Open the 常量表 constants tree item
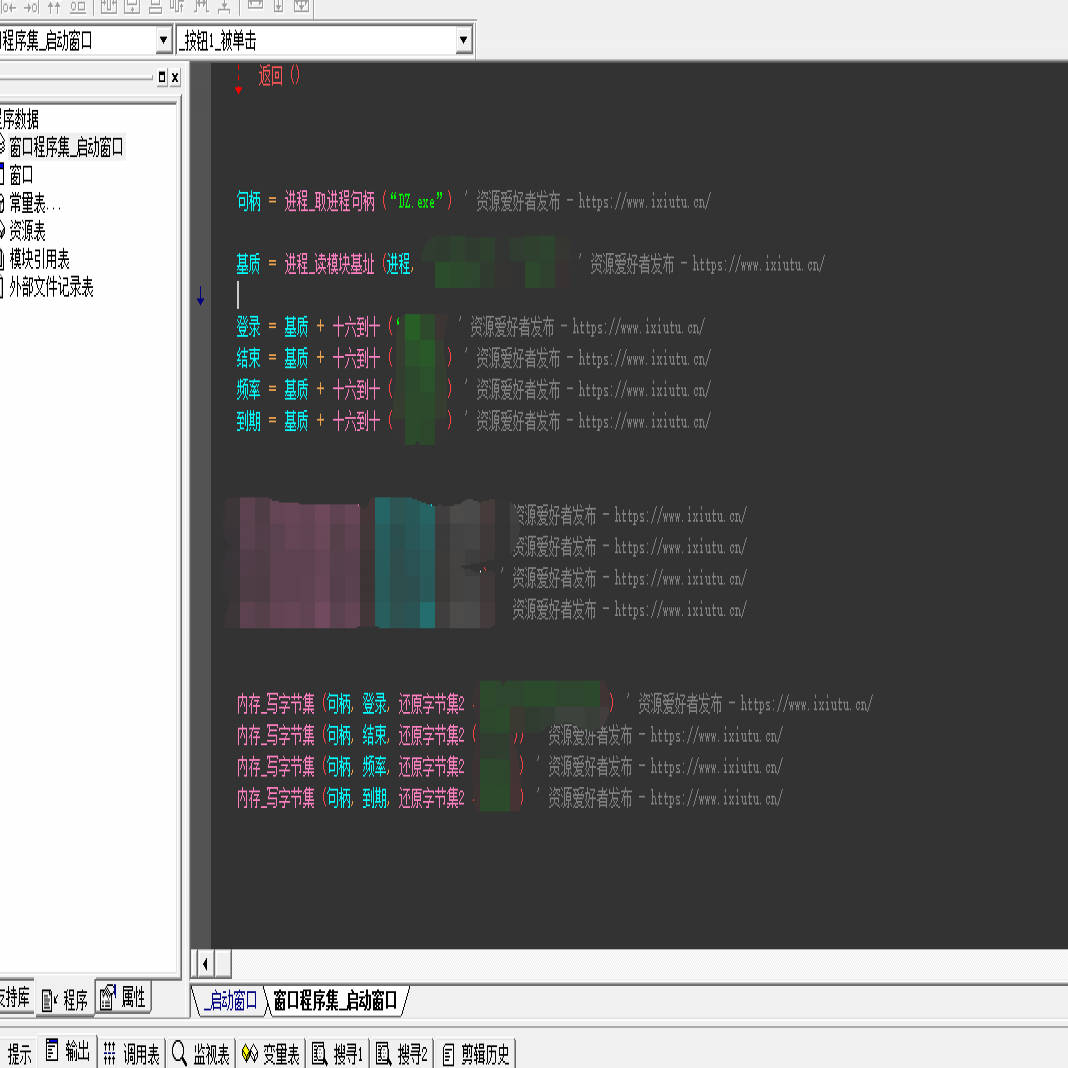 click(x=36, y=204)
